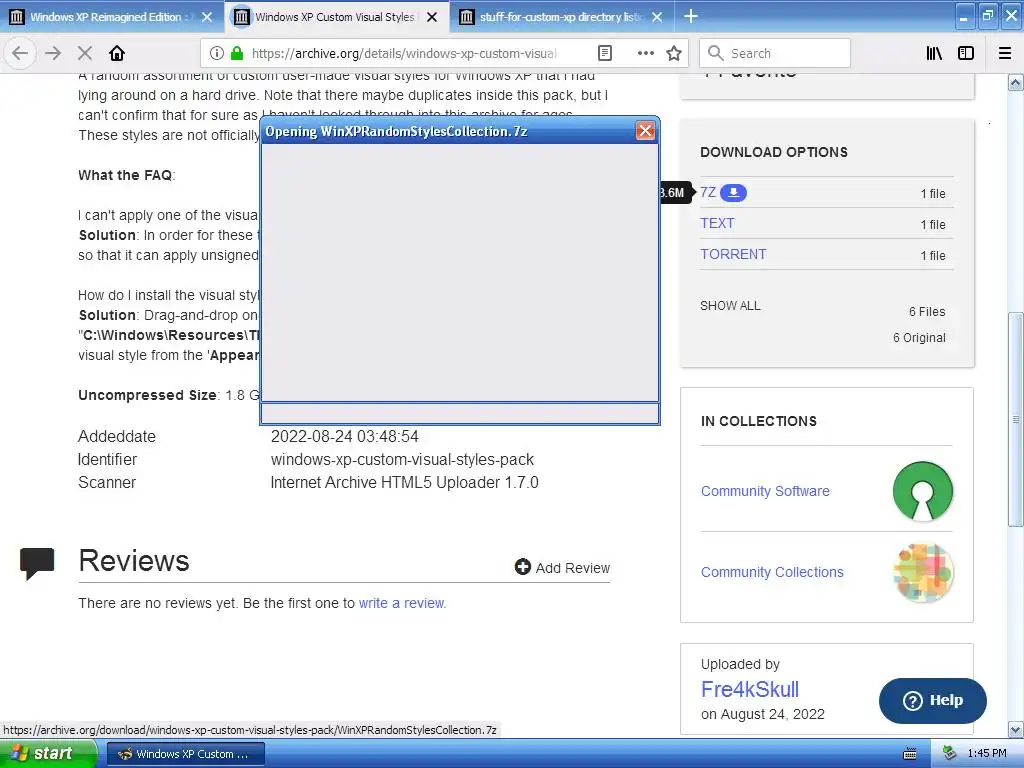The image size is (1024, 768).
Task: Click the DOWNLOAD OPTIONS heading
Action: tap(774, 152)
